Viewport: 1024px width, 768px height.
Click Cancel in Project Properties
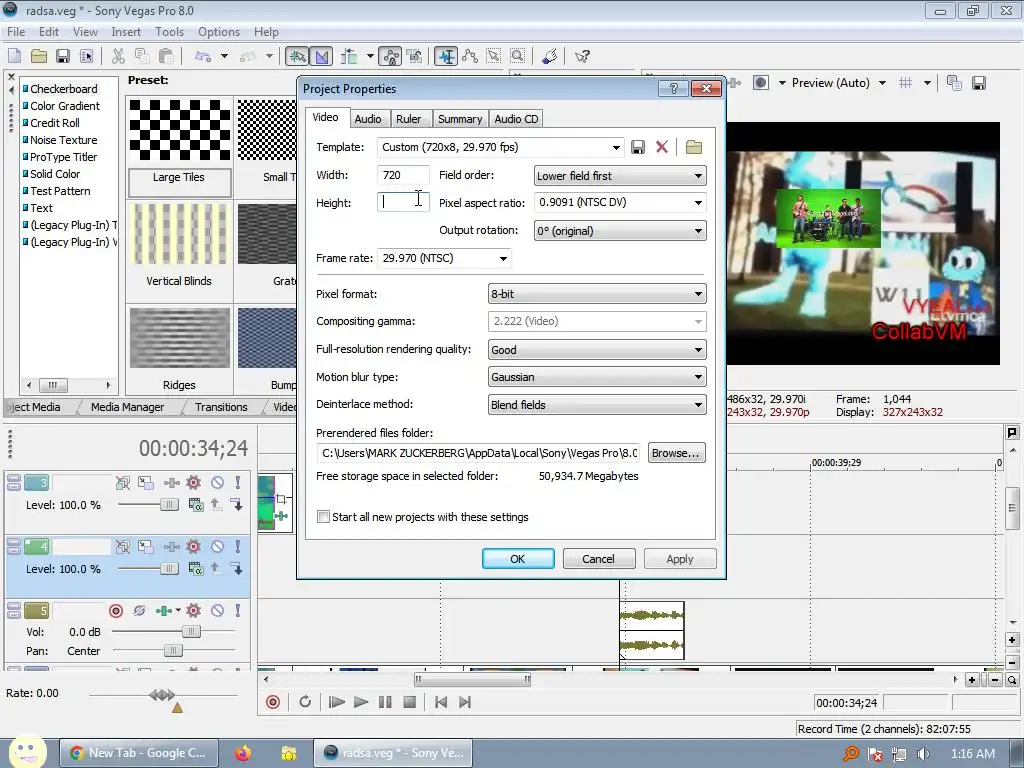point(598,559)
